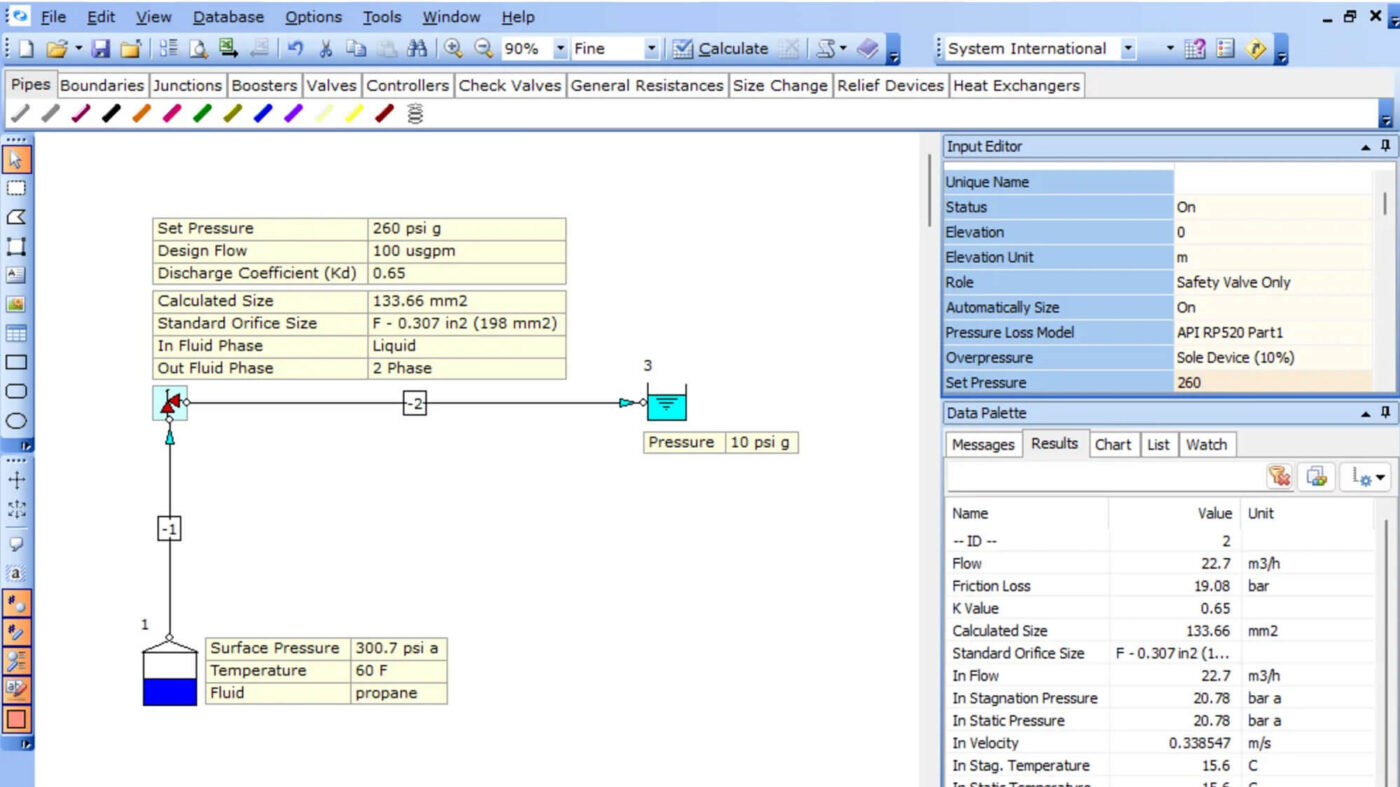1400x787 pixels.
Task: Expand the System International units dropdown
Action: [1128, 49]
